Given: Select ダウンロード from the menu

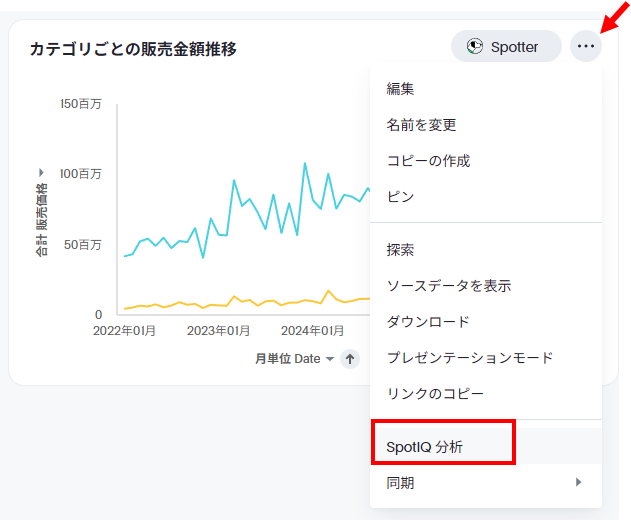Looking at the screenshot, I should coord(428,321).
